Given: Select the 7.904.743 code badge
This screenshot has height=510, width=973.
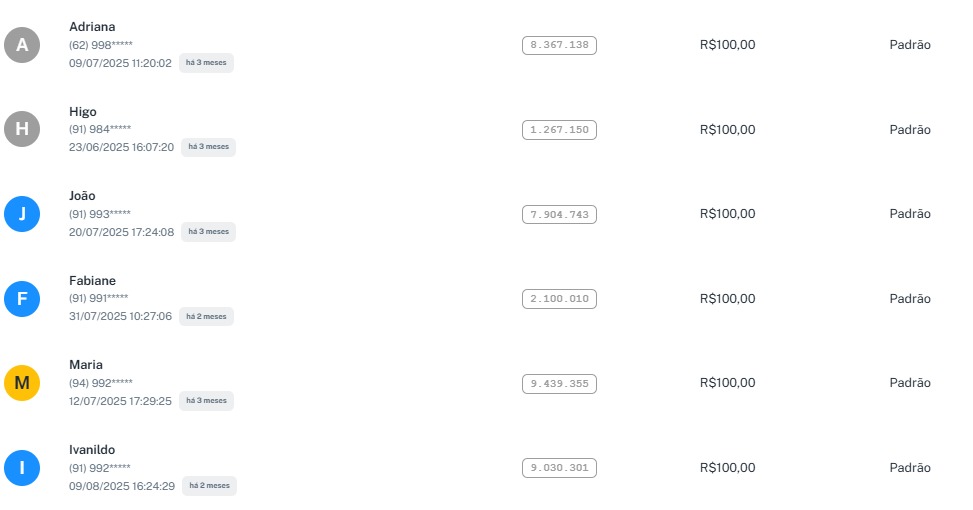Looking at the screenshot, I should [559, 214].
